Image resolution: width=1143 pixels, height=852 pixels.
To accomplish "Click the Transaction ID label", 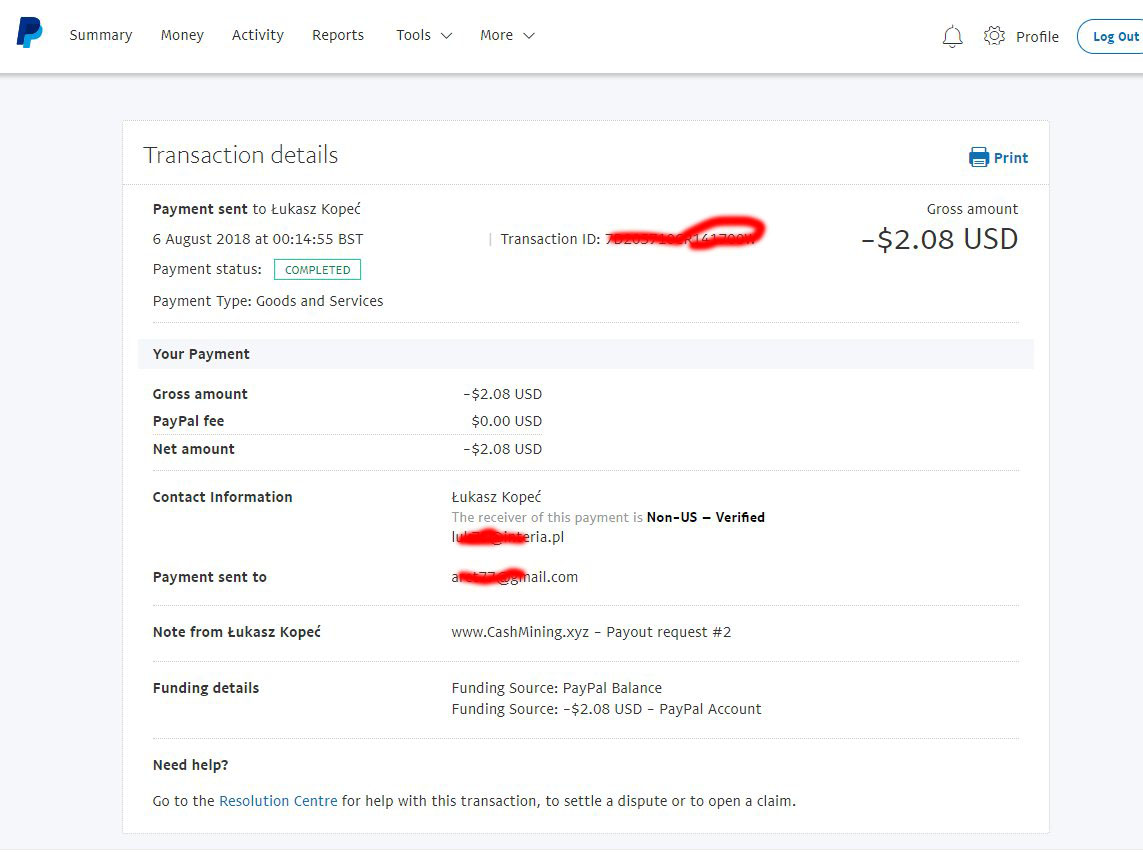I will 550,239.
